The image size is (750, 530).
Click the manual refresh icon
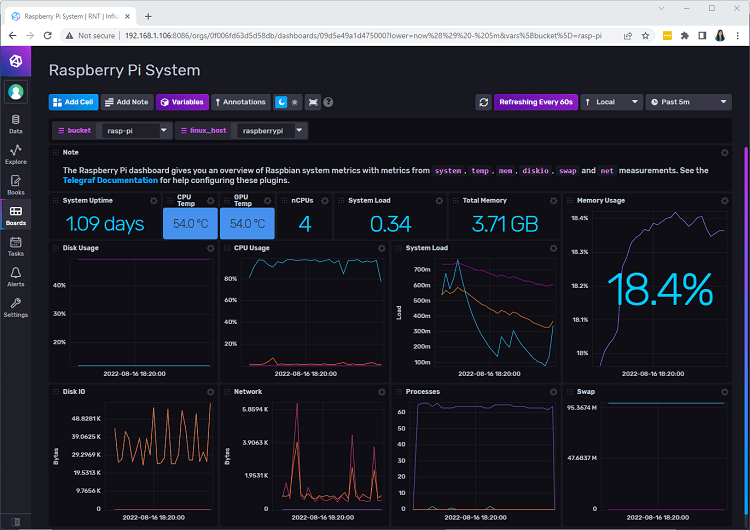(x=484, y=102)
